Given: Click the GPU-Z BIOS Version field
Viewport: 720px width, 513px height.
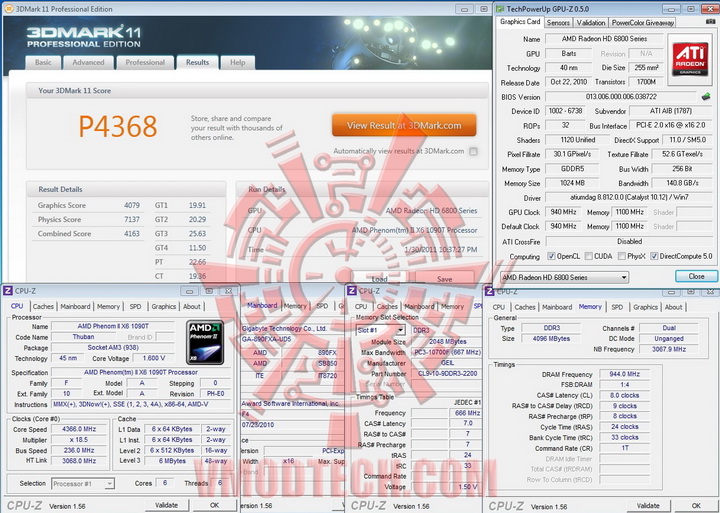Looking at the screenshot, I should 621,96.
